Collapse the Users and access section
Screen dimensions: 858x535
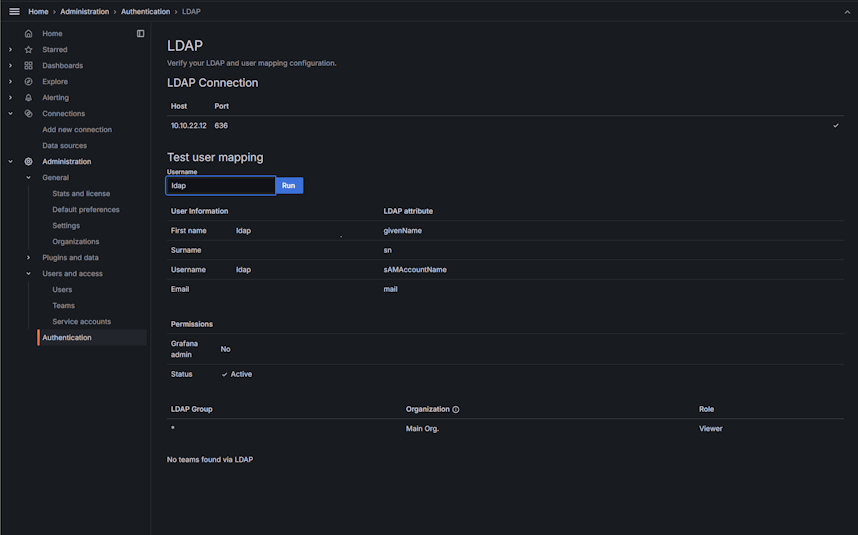(x=29, y=274)
